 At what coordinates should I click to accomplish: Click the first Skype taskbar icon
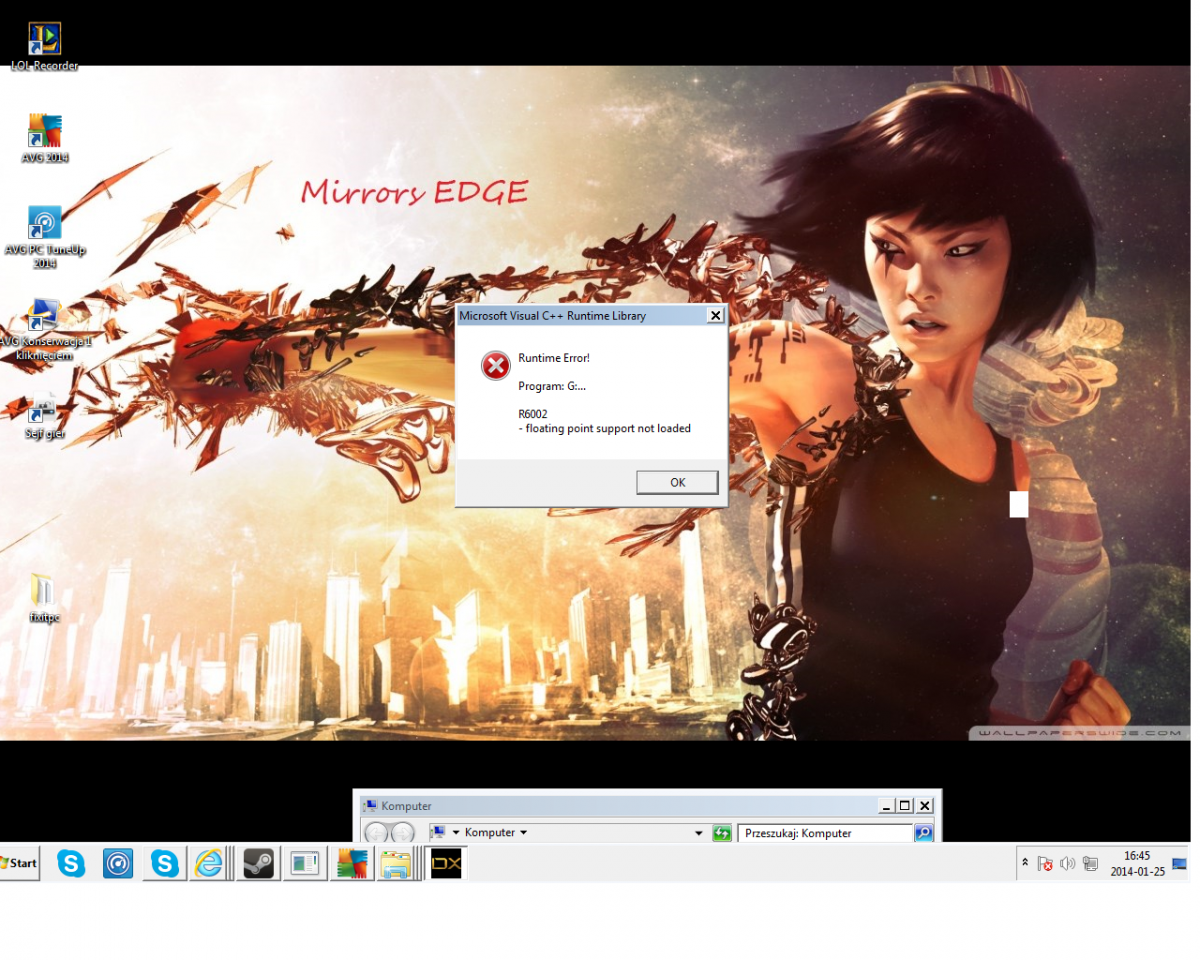pos(71,863)
